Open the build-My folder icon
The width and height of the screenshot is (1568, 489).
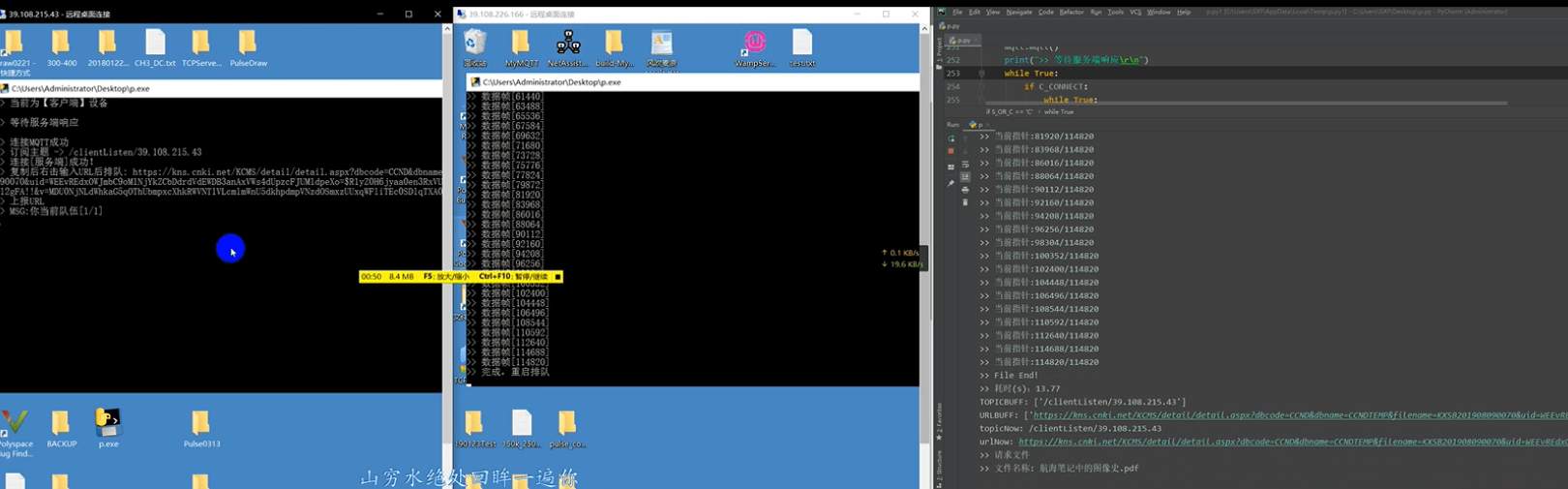615,47
